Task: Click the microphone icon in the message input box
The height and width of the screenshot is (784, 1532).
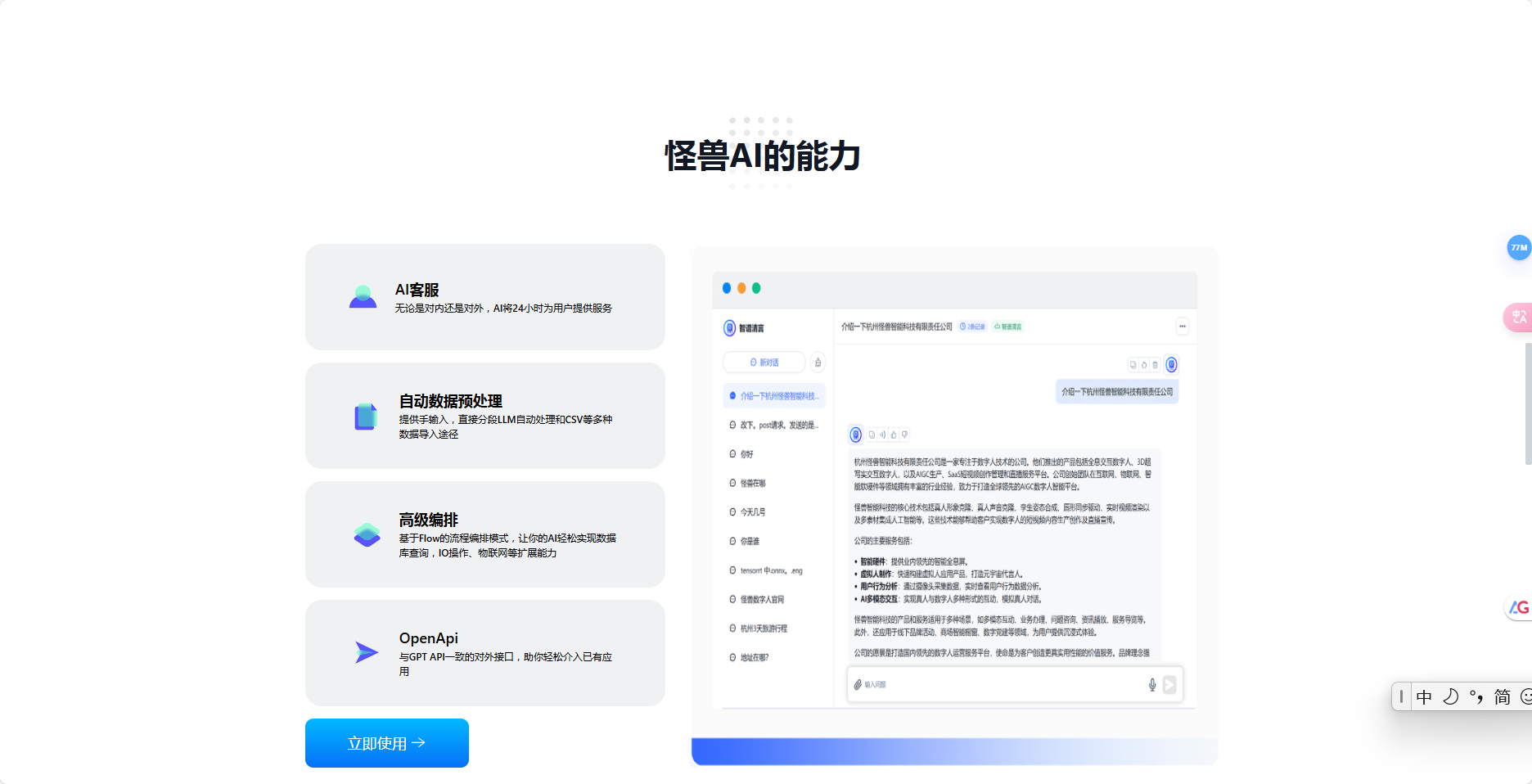Action: [x=1151, y=684]
